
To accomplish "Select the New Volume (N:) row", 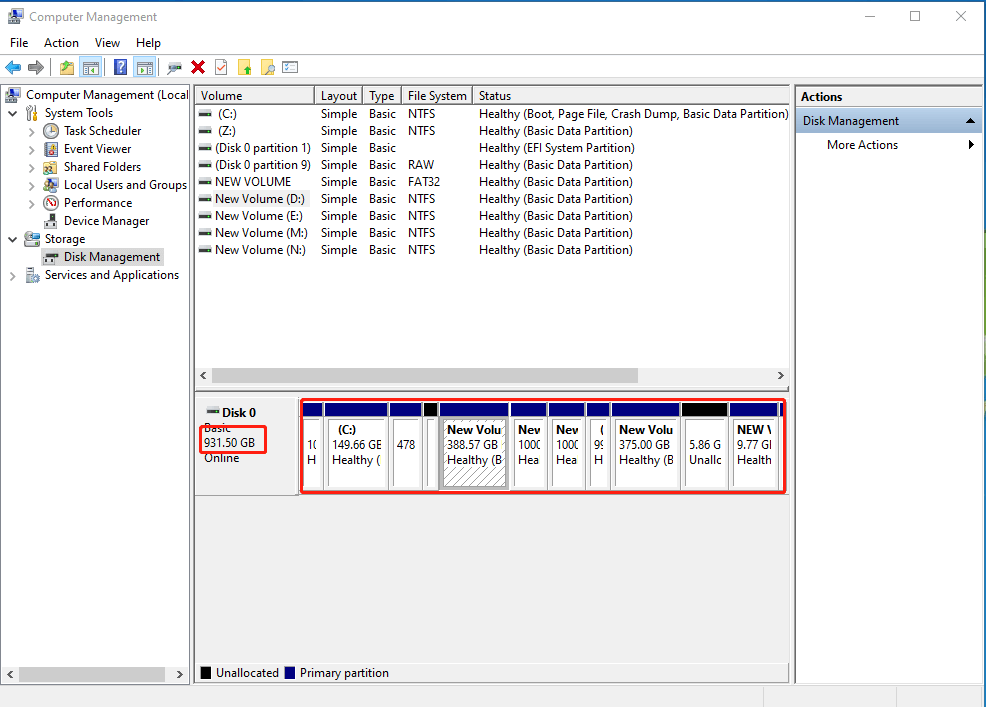I will click(492, 250).
